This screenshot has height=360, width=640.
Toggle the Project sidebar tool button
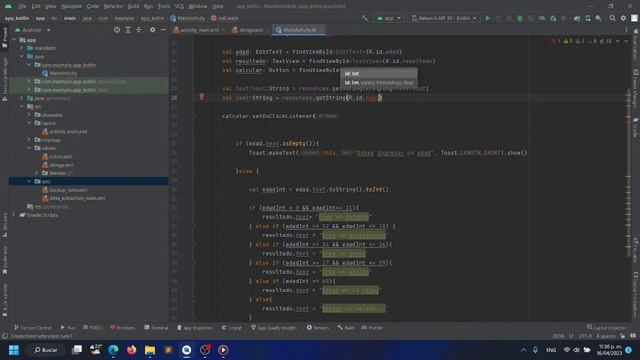coord(4,38)
